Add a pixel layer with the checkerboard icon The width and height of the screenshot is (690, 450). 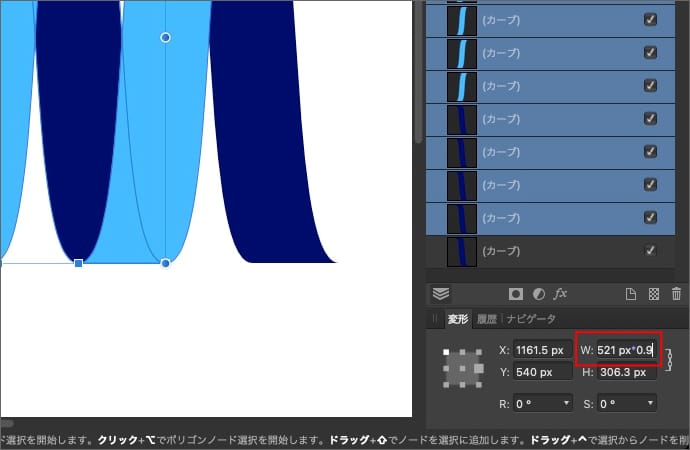pos(653,294)
